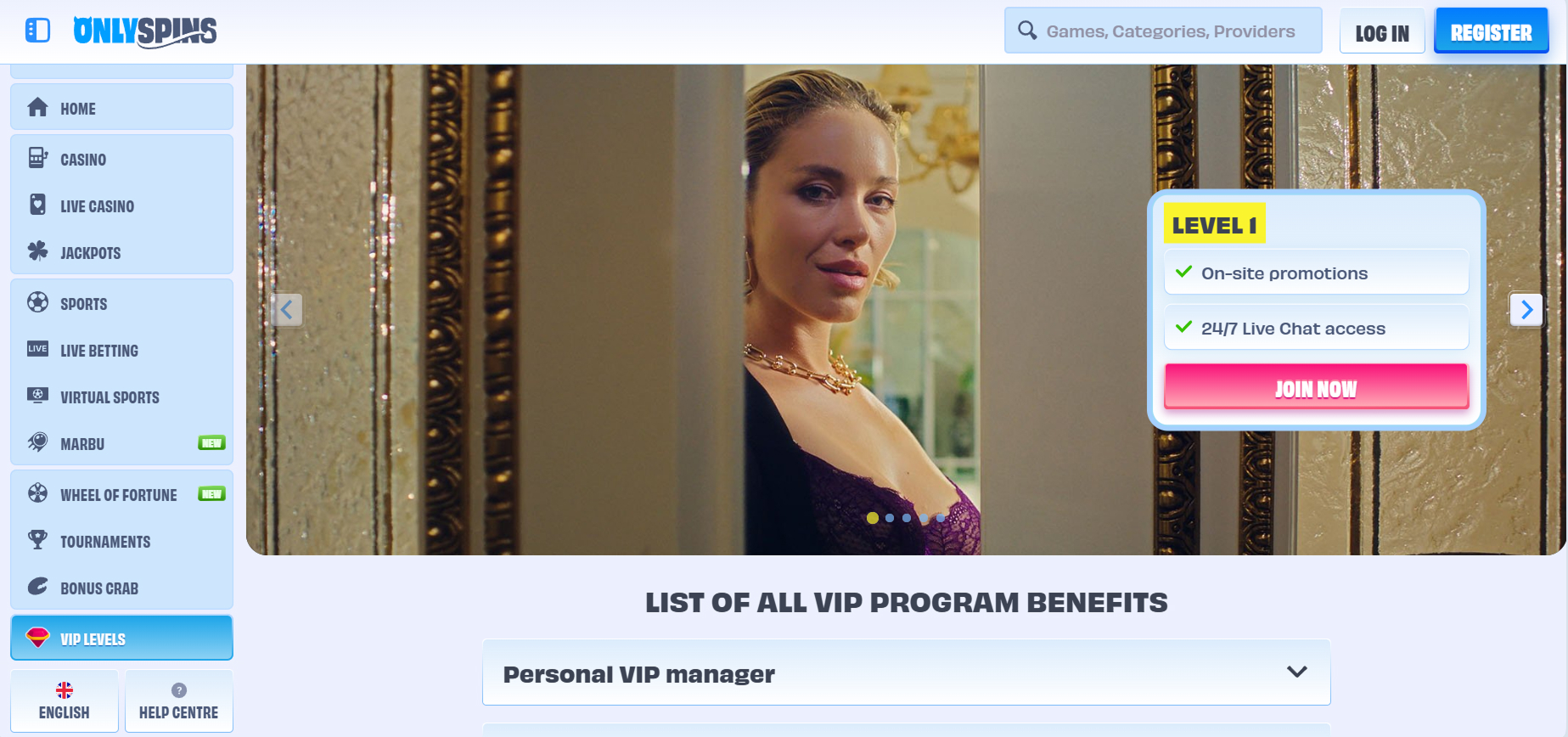
Task: Click the Register button
Action: point(1492,31)
